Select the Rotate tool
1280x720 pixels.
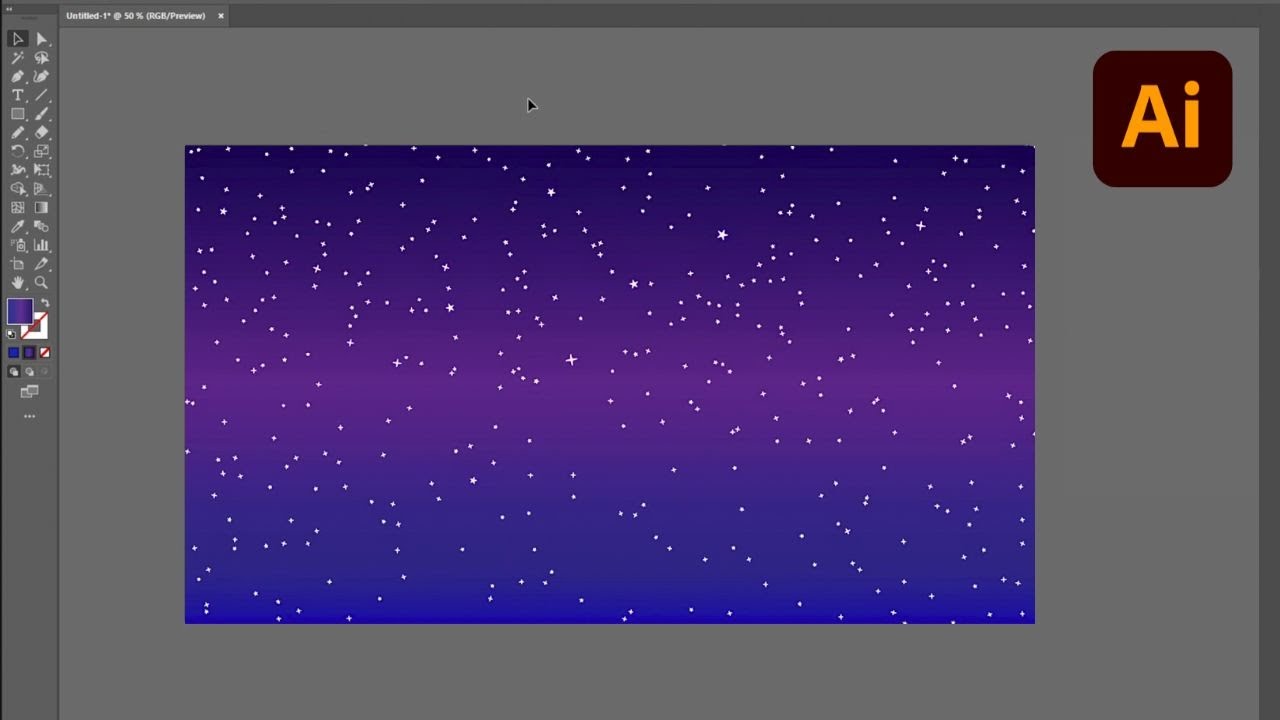[x=18, y=151]
